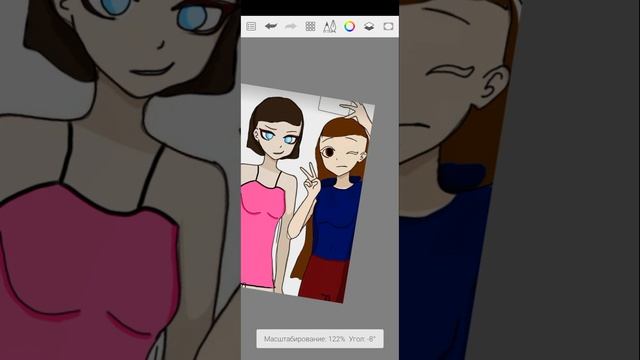Open the brush library
Viewport: 640px width, 360px height.
click(330, 27)
